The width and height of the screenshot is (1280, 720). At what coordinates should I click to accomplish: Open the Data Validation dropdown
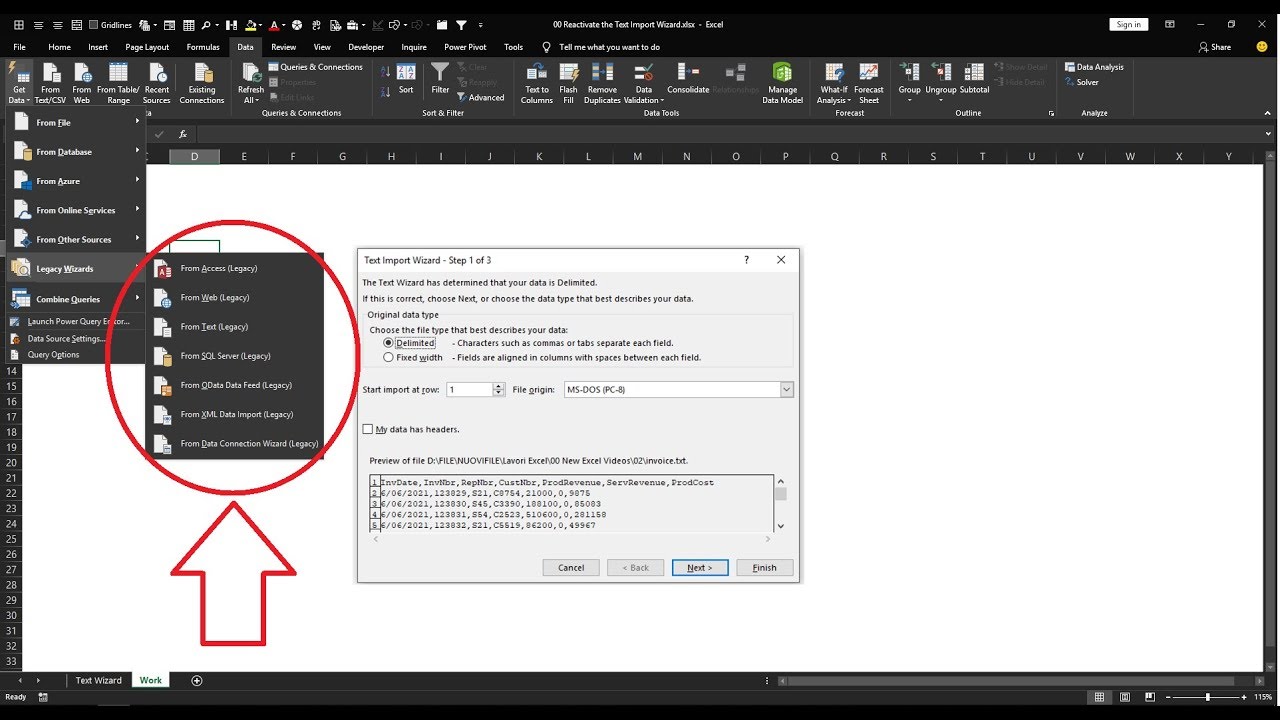click(x=644, y=83)
